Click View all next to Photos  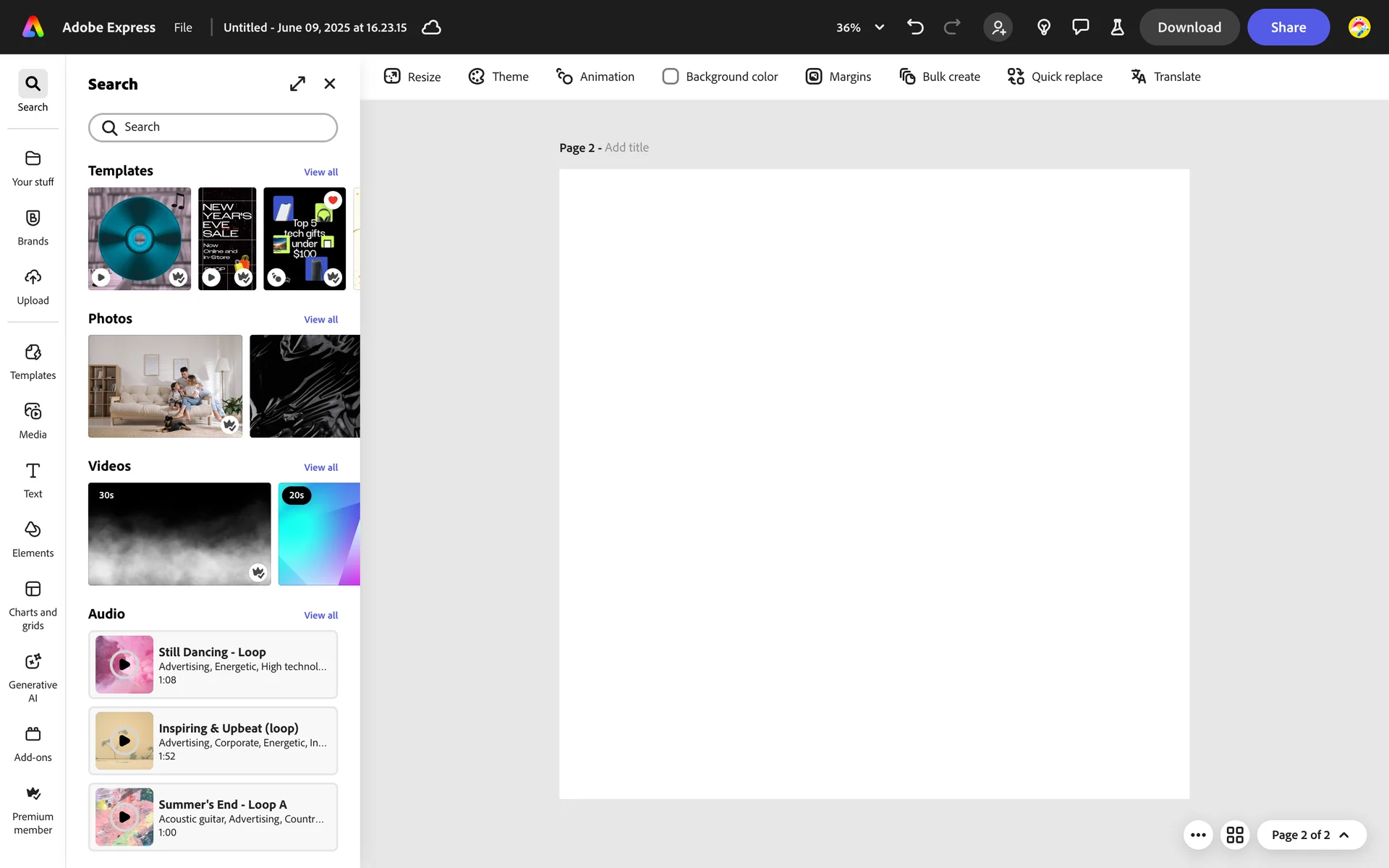pyautogui.click(x=320, y=320)
